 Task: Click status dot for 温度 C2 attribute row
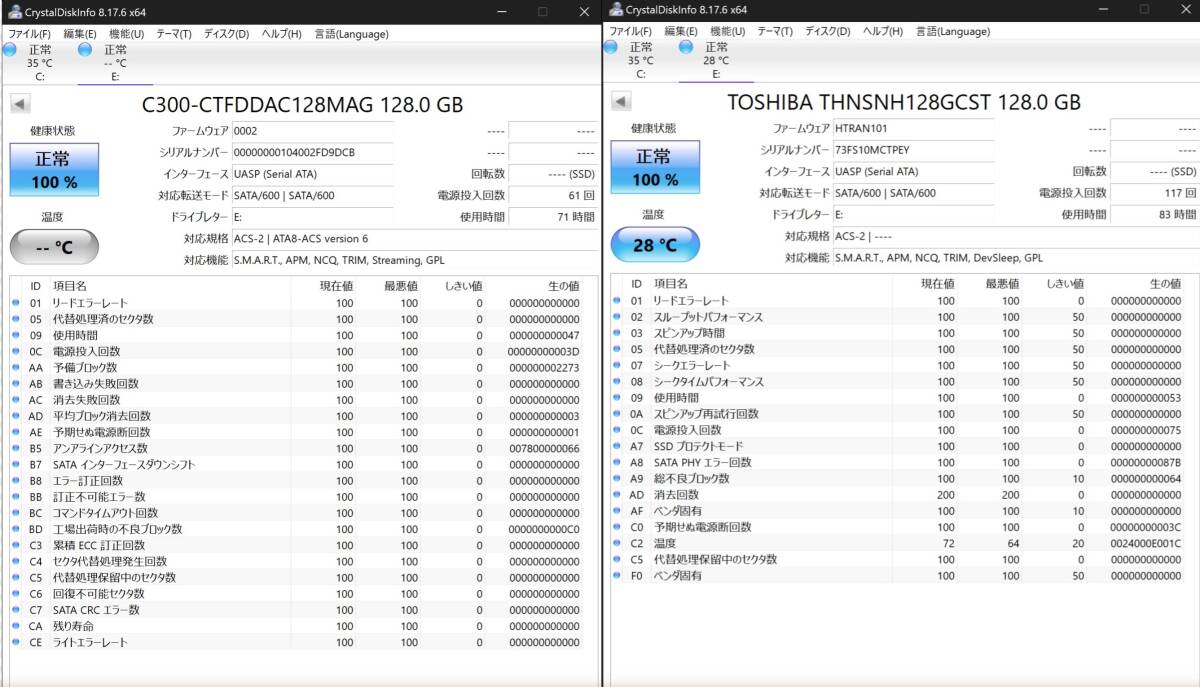pos(617,543)
